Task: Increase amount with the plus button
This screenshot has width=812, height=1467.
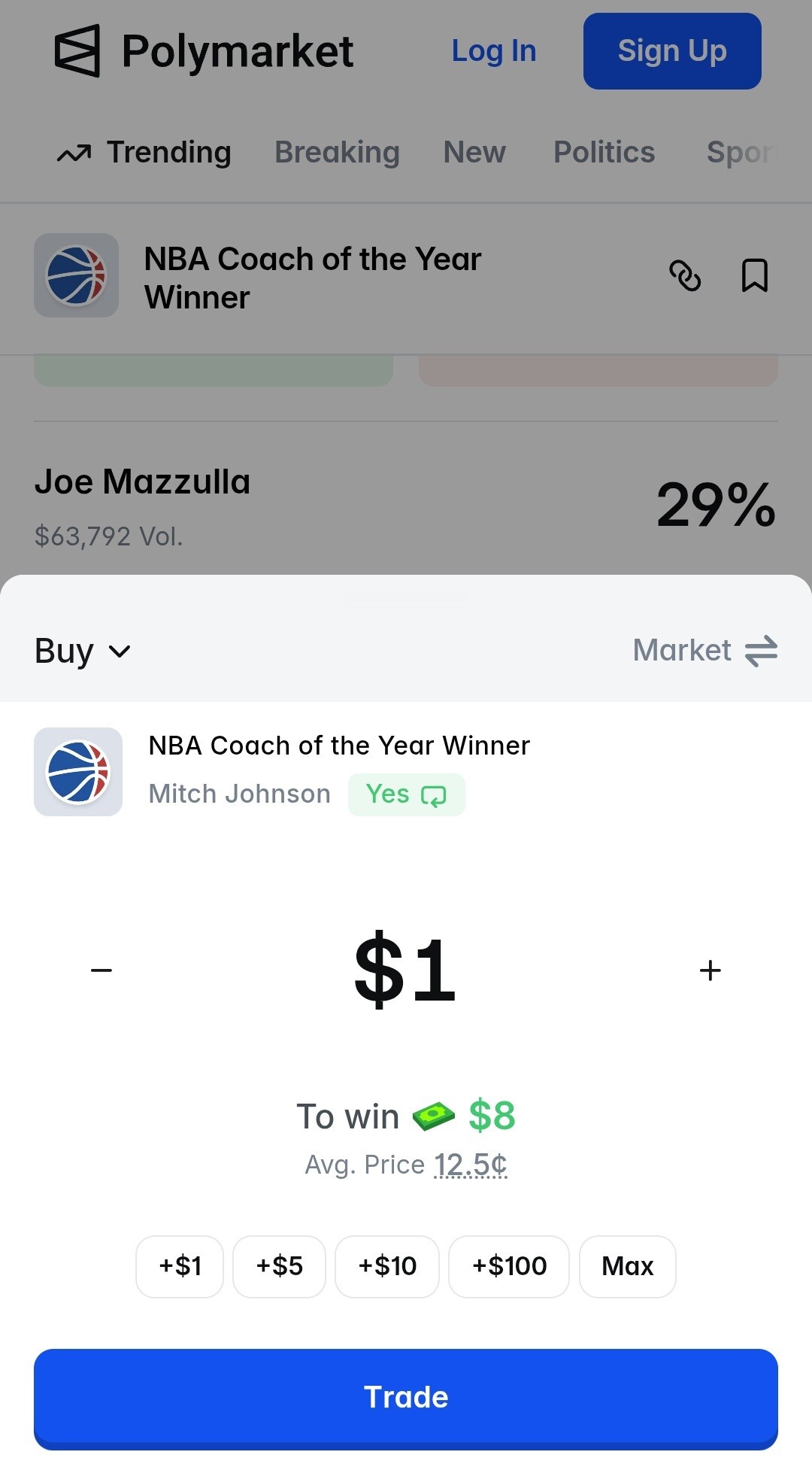Action: [x=710, y=970]
